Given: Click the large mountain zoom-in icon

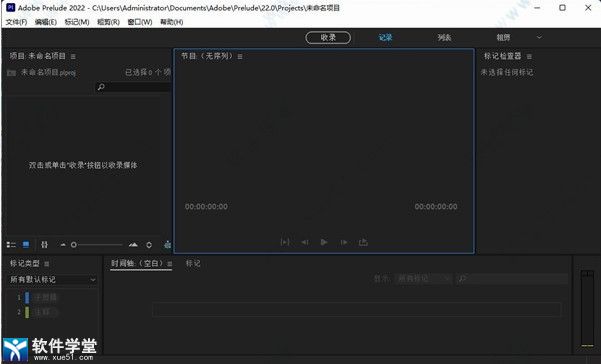Looking at the screenshot, I should [x=133, y=244].
